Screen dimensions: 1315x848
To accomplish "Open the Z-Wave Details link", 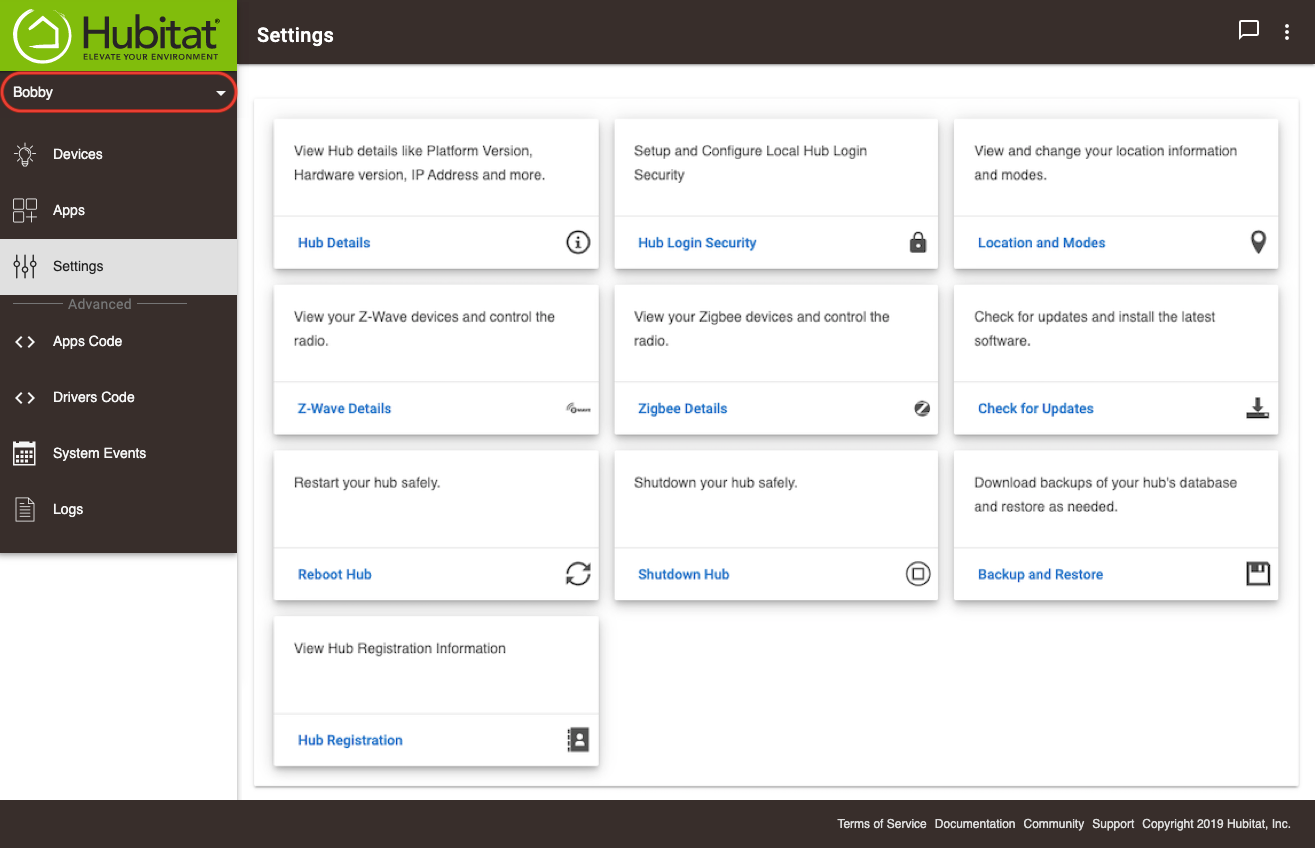I will tap(344, 408).
